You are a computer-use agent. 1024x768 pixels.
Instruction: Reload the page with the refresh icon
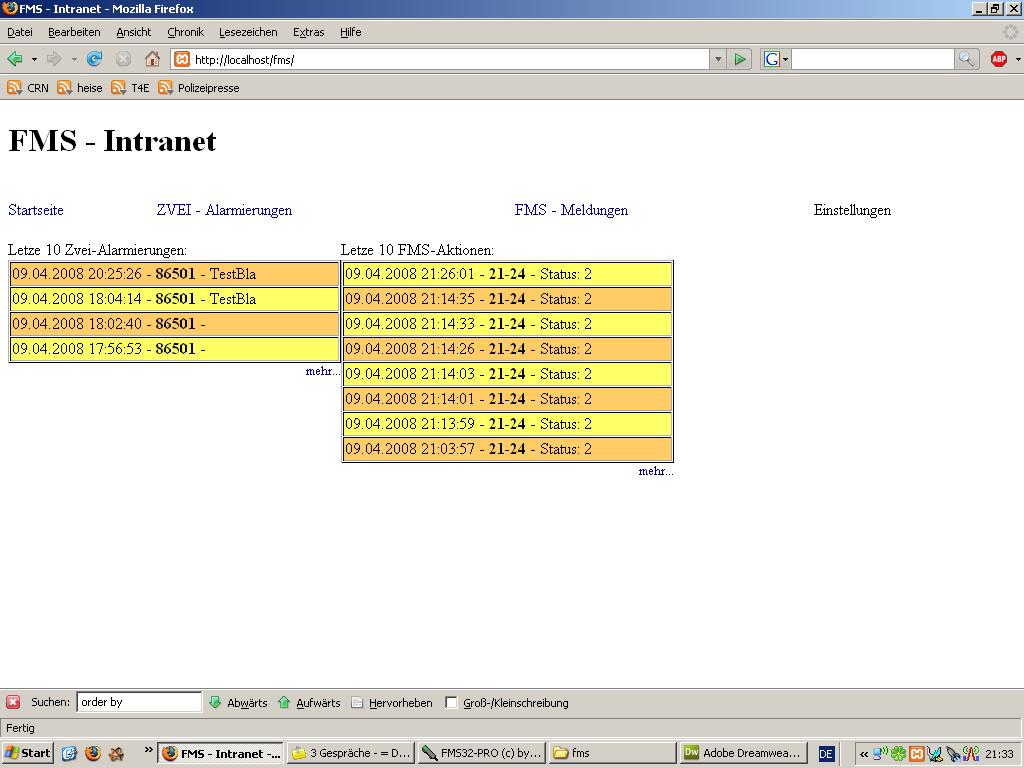click(94, 59)
